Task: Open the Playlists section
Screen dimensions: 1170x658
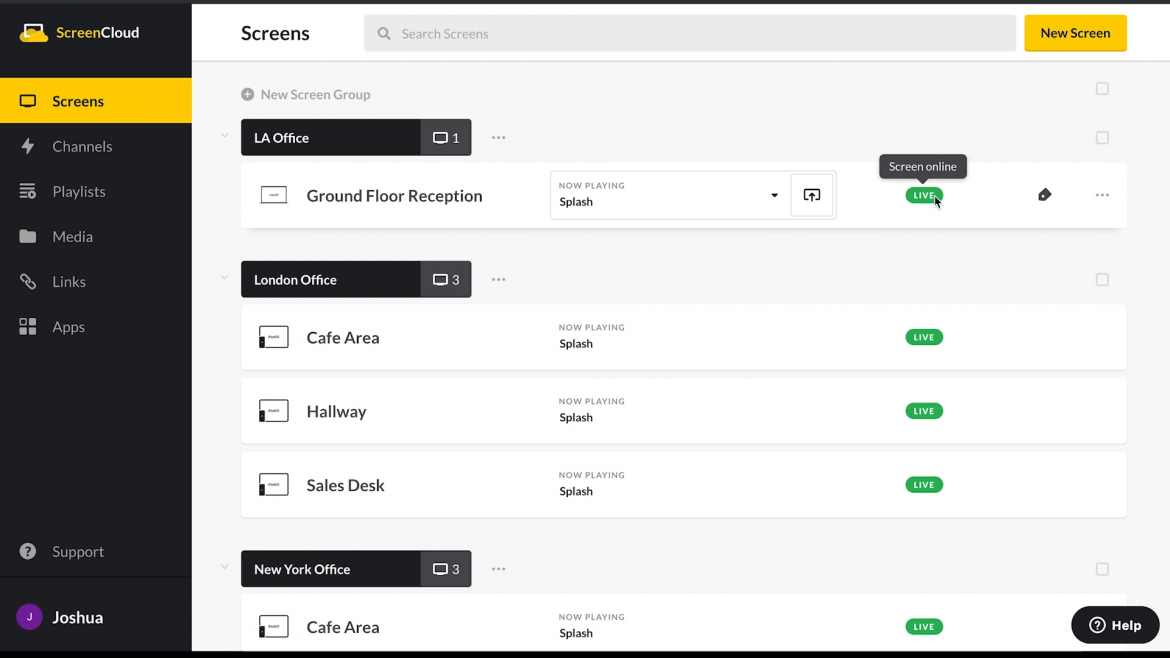Action: (81, 191)
